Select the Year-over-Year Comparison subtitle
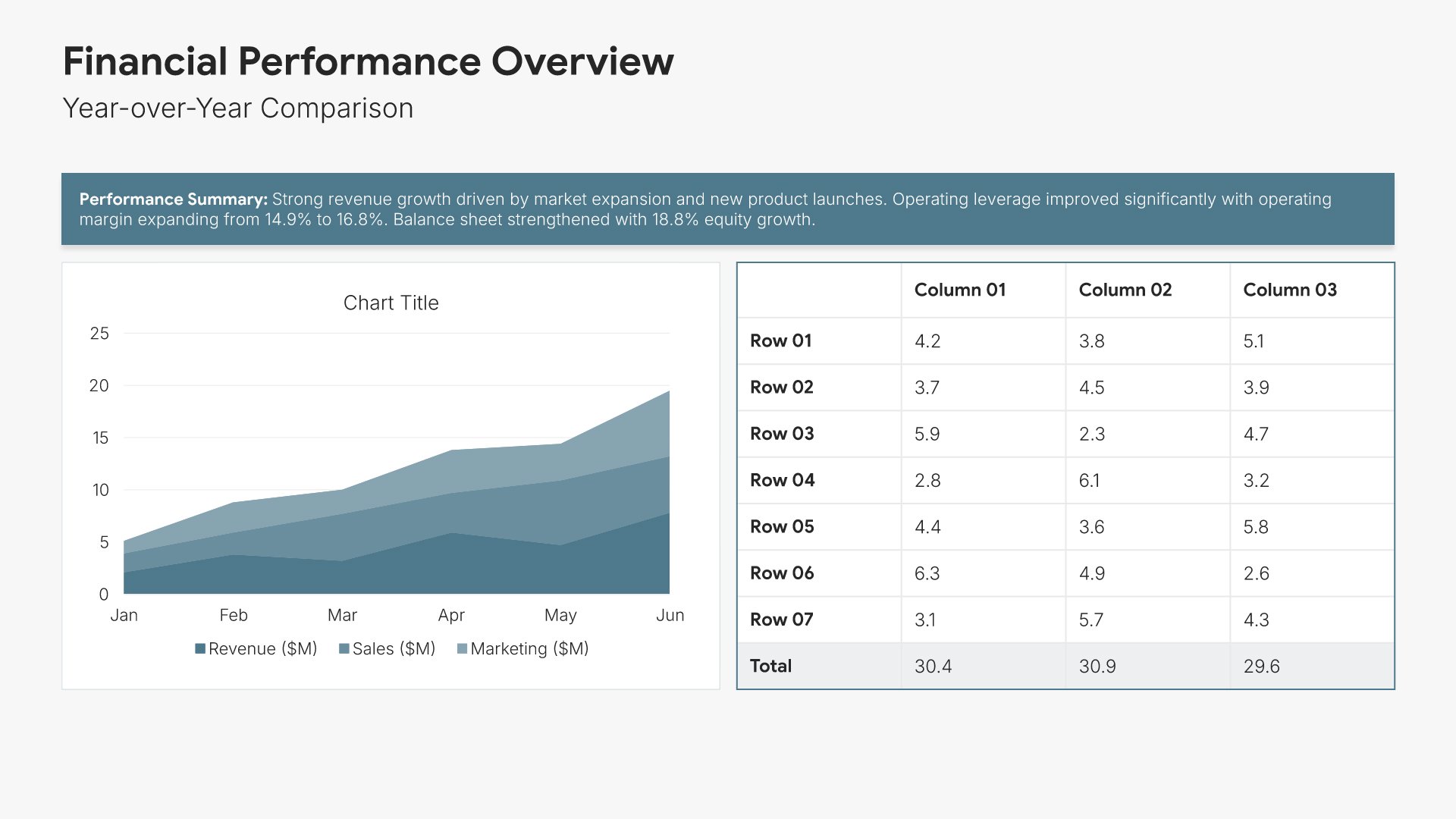This screenshot has width=1456, height=819. click(x=237, y=108)
